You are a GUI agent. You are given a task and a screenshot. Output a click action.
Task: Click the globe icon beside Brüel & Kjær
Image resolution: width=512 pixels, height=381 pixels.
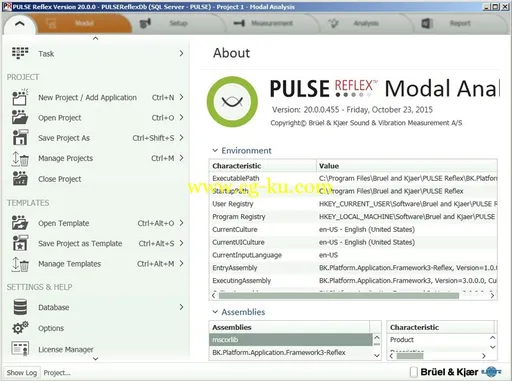pyautogui.click(x=491, y=372)
